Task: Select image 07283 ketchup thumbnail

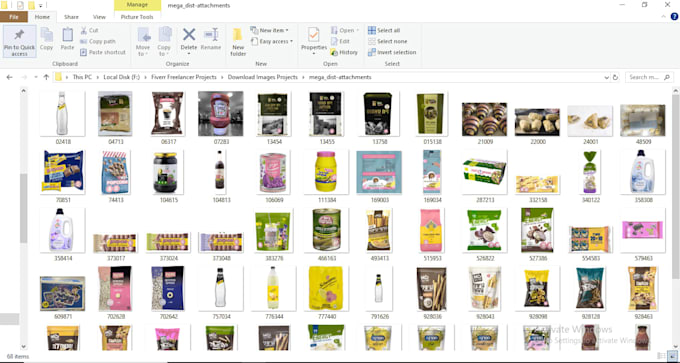Action: 220,114
